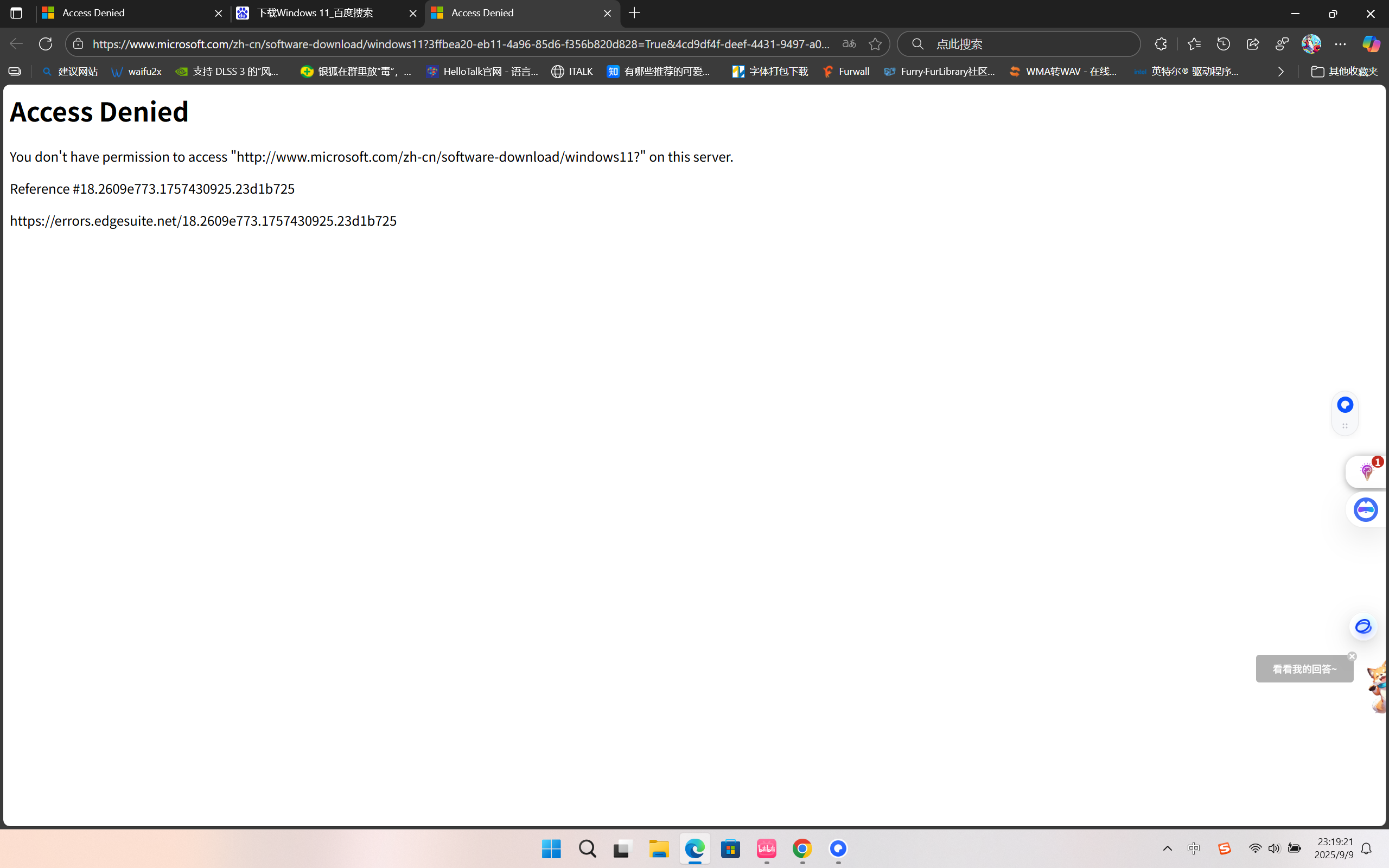The width and height of the screenshot is (1389, 868).
Task: Open the HelloTalk官网 bookmark
Action: click(x=482, y=72)
